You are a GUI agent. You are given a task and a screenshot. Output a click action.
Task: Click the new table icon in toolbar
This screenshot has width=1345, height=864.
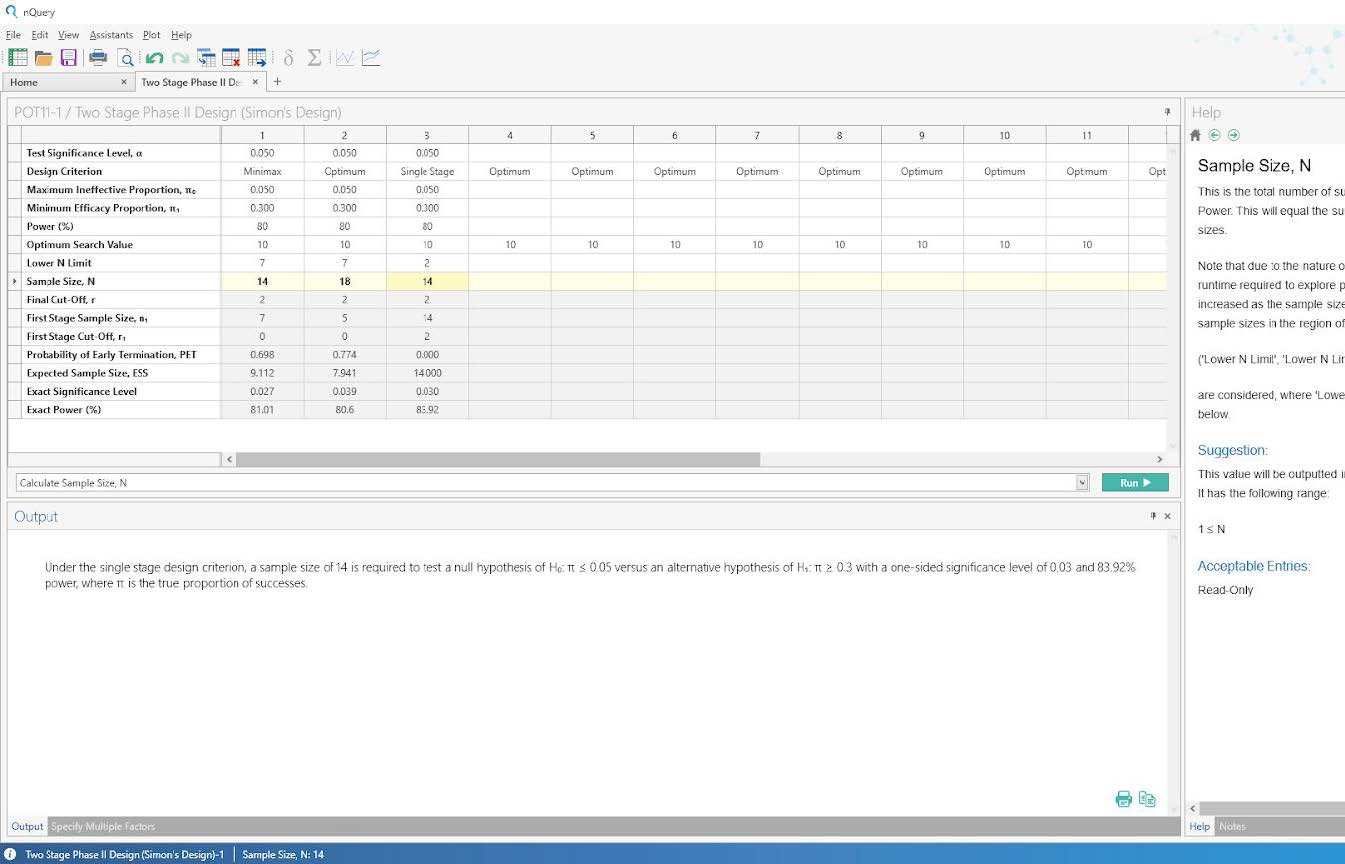pyautogui.click(x=17, y=58)
